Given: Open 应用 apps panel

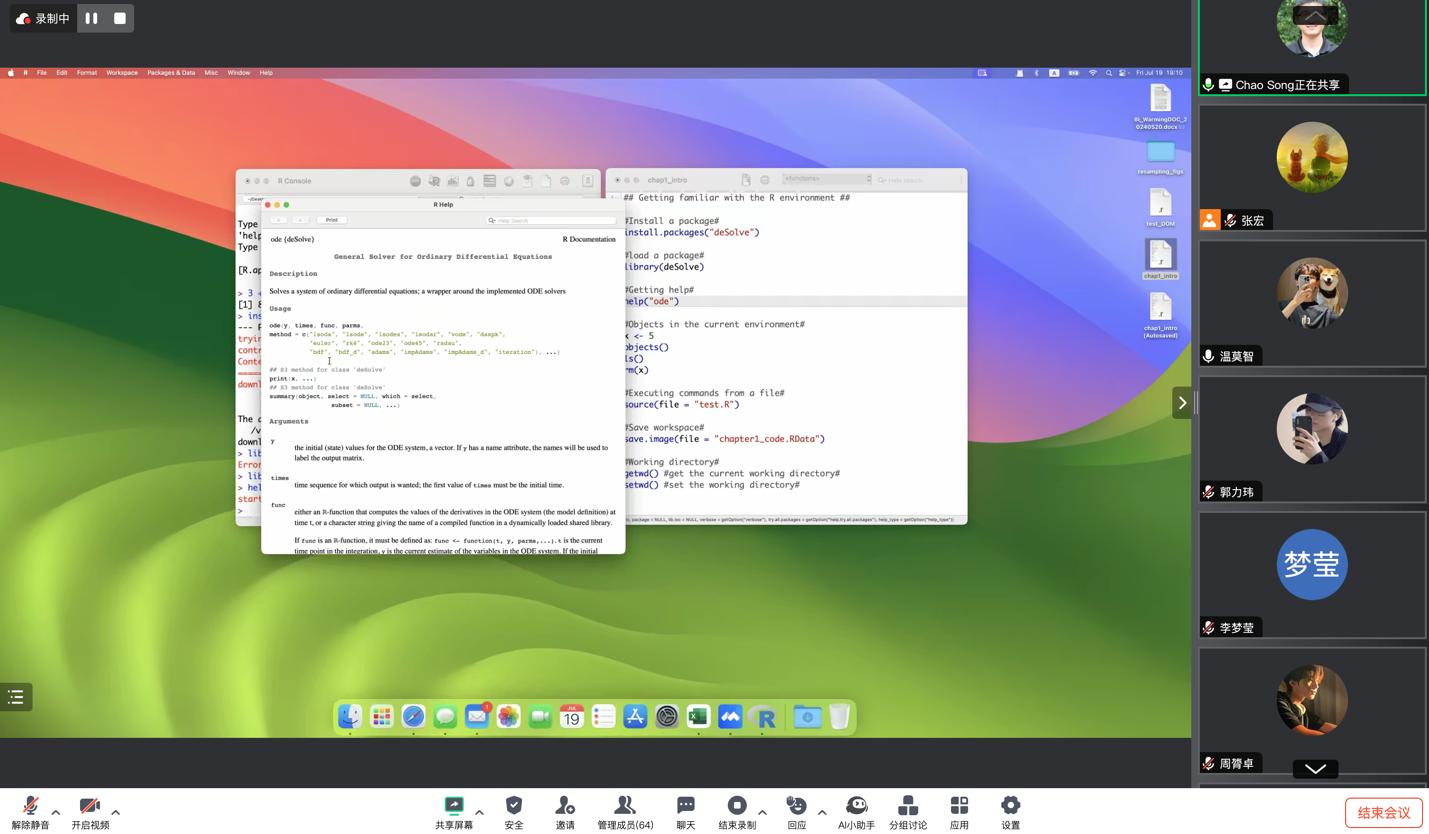Looking at the screenshot, I should click(x=959, y=813).
